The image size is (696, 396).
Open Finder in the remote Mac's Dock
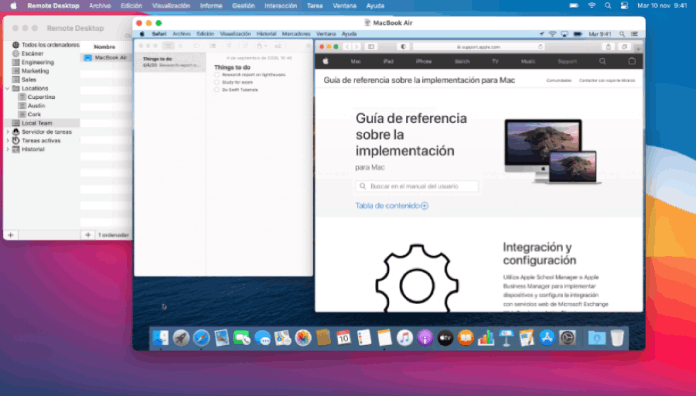tap(160, 338)
